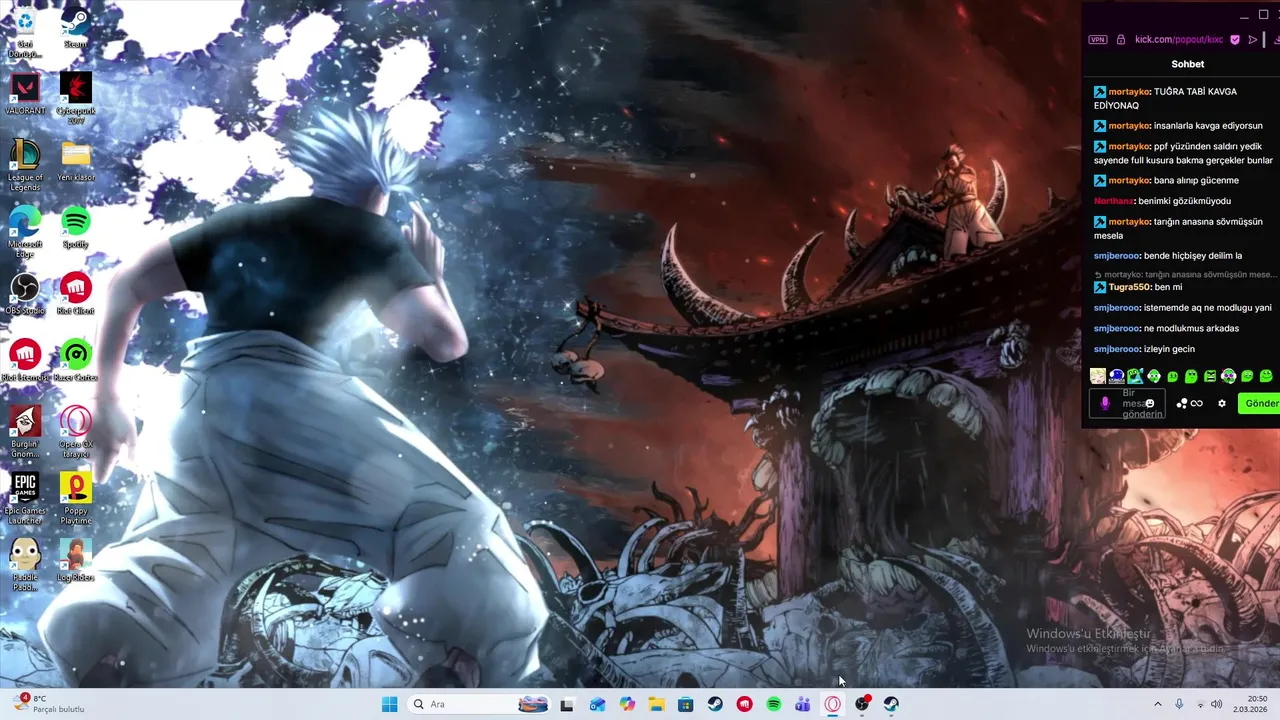Open the Recycle Bin desktop icon
The width and height of the screenshot is (1280, 720).
[x=25, y=31]
